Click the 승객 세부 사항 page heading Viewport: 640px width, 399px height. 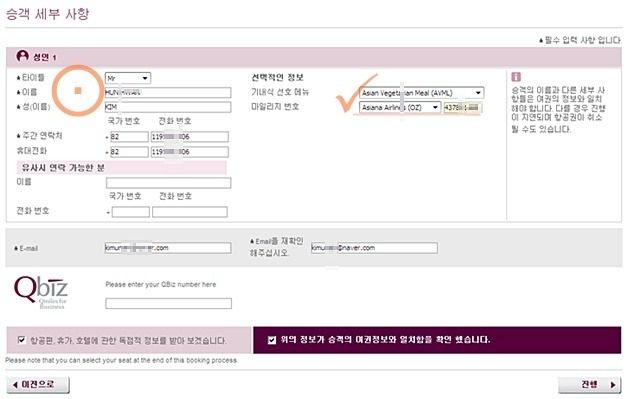47,13
